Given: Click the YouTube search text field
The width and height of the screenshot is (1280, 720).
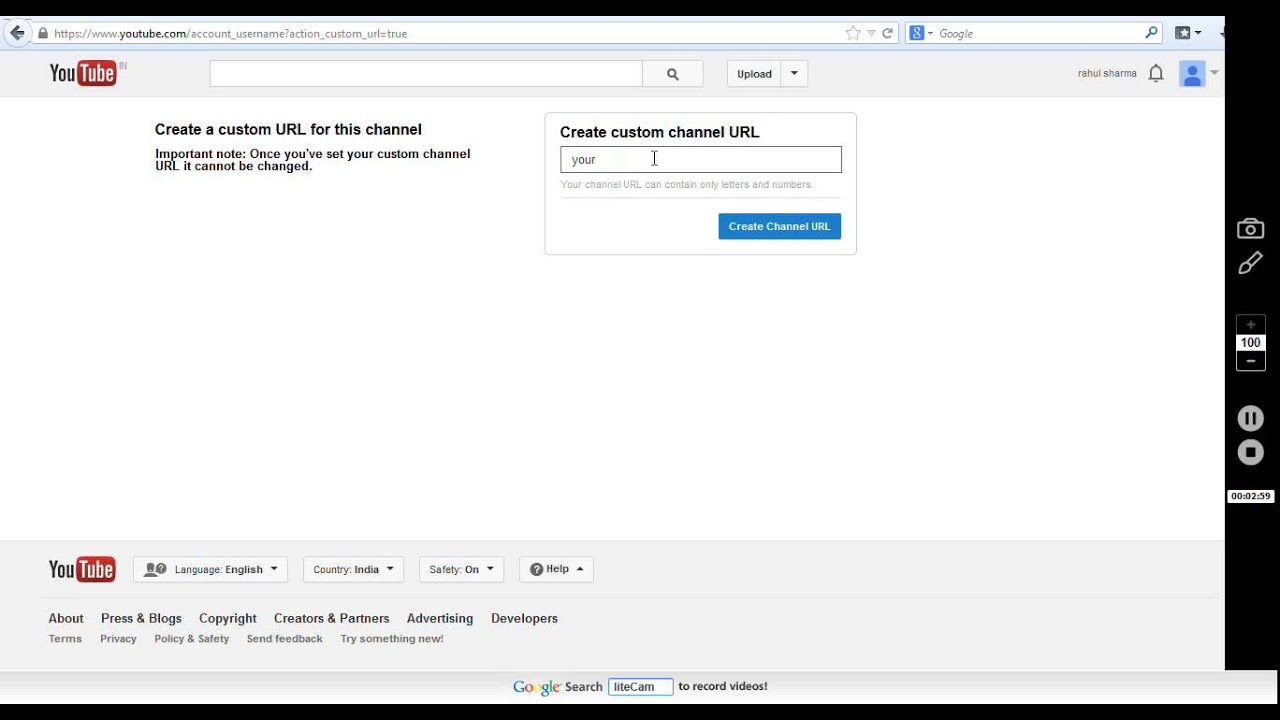Looking at the screenshot, I should pyautogui.click(x=426, y=74).
